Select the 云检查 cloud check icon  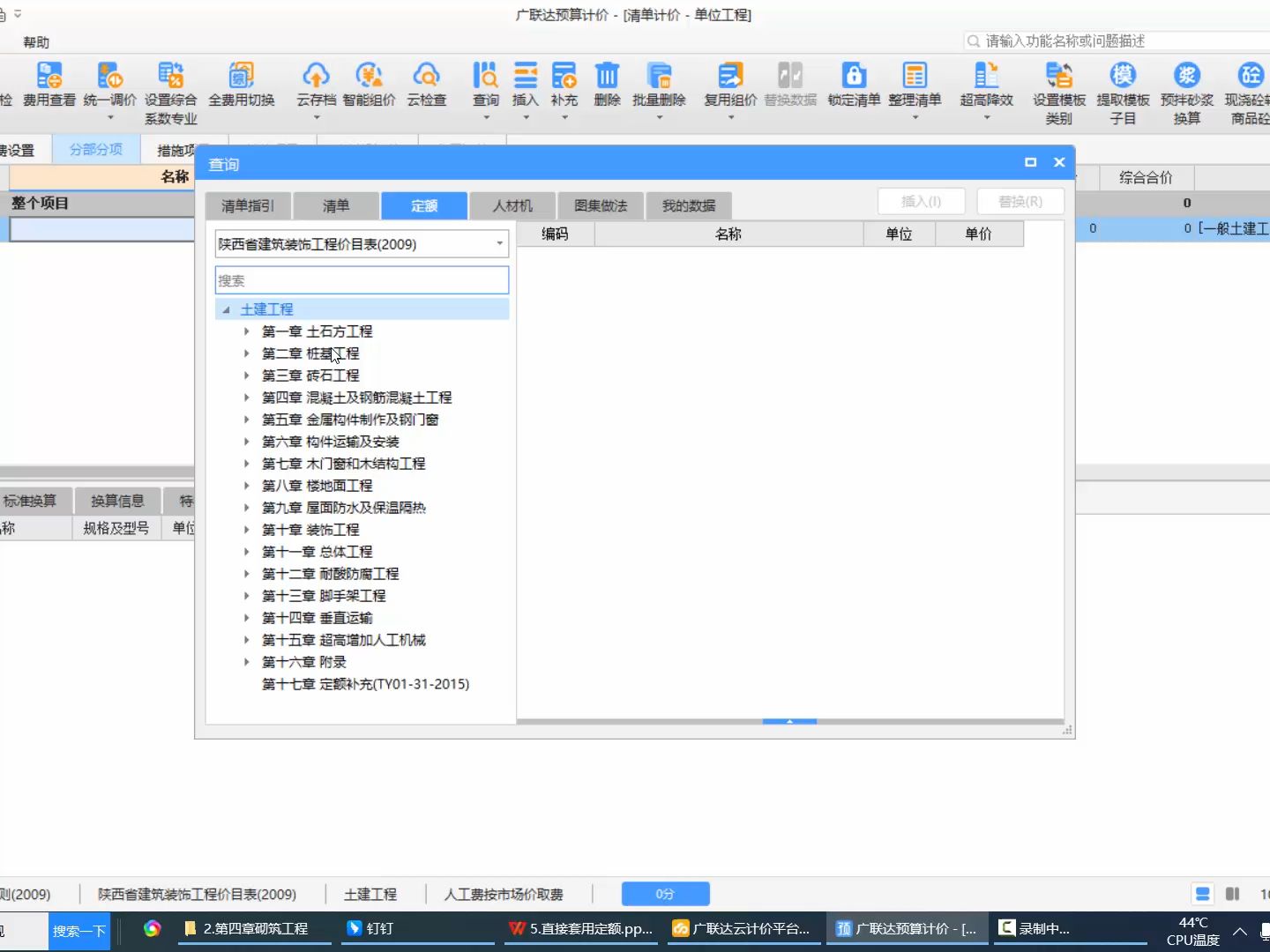coord(427,86)
